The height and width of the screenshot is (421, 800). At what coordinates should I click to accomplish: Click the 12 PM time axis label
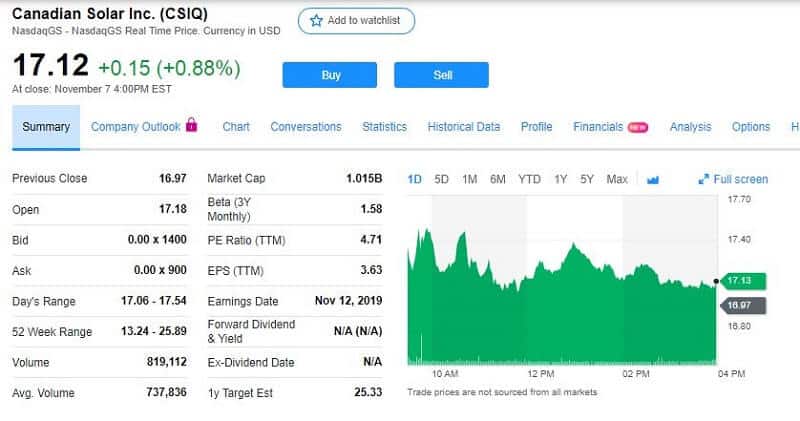pos(540,374)
